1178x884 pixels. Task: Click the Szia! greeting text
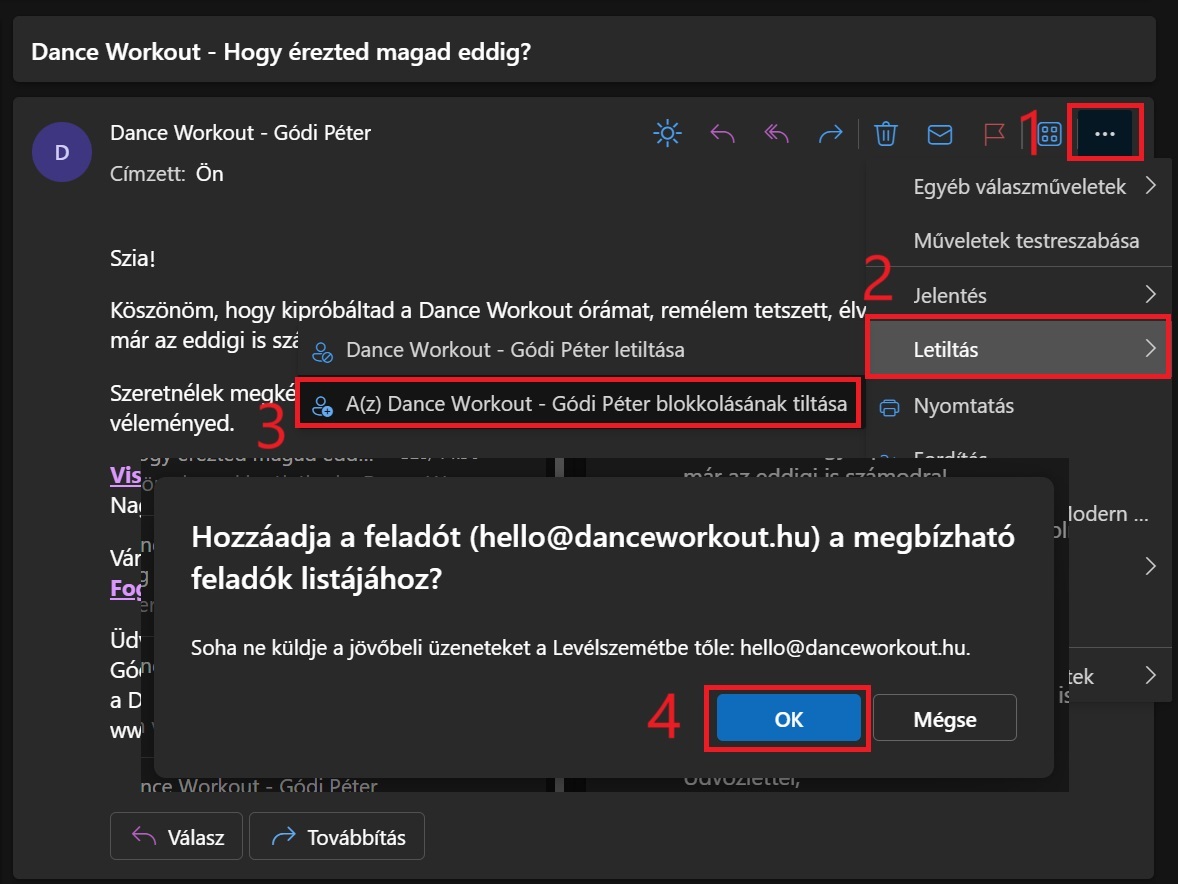pos(133,258)
